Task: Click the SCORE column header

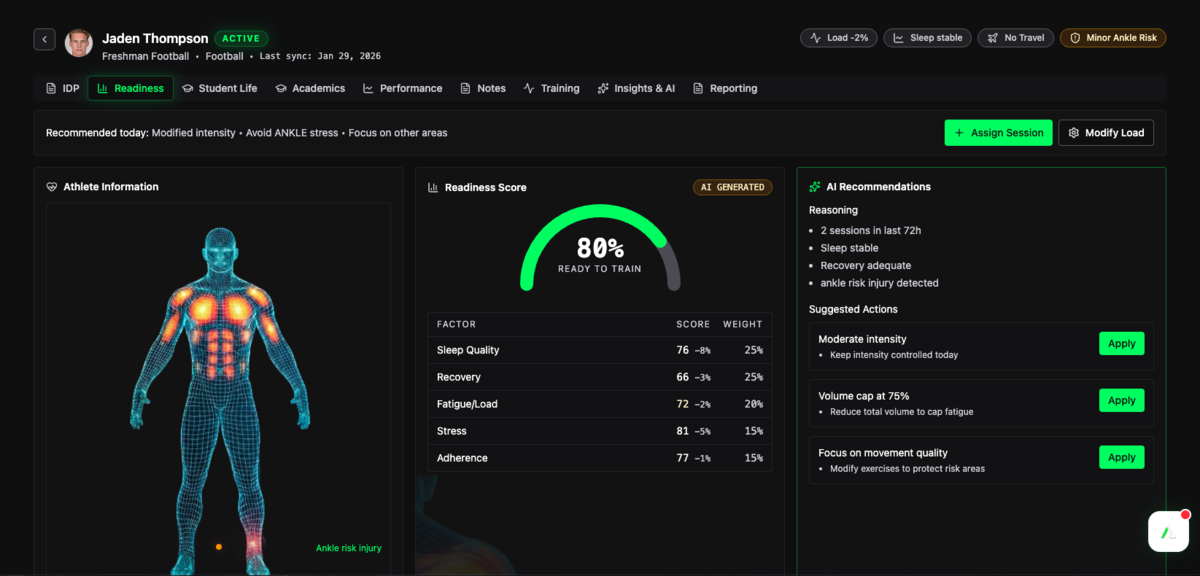Action: click(693, 324)
